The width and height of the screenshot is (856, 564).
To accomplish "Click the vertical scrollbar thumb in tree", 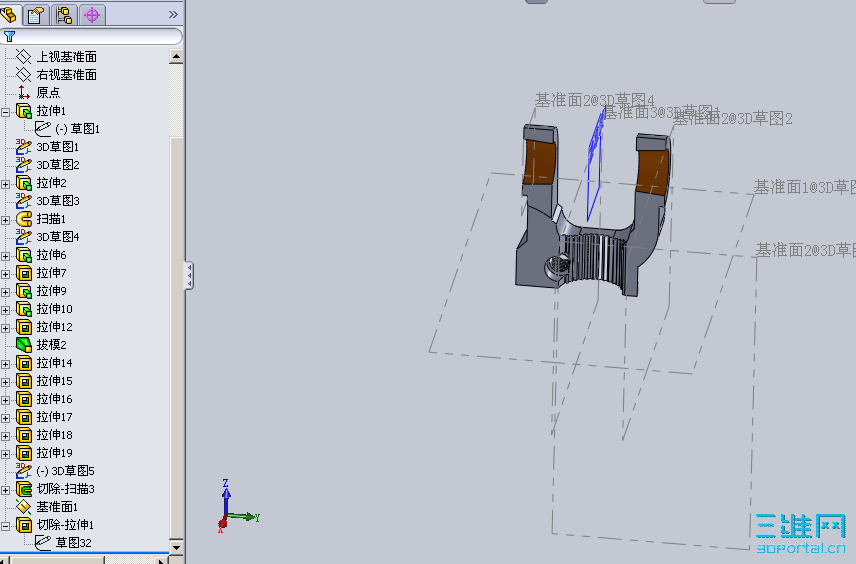I will [176, 336].
